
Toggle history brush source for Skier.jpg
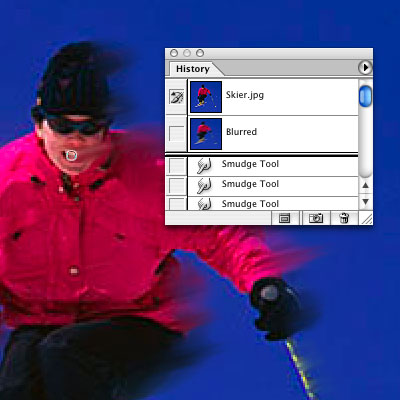pyautogui.click(x=177, y=97)
